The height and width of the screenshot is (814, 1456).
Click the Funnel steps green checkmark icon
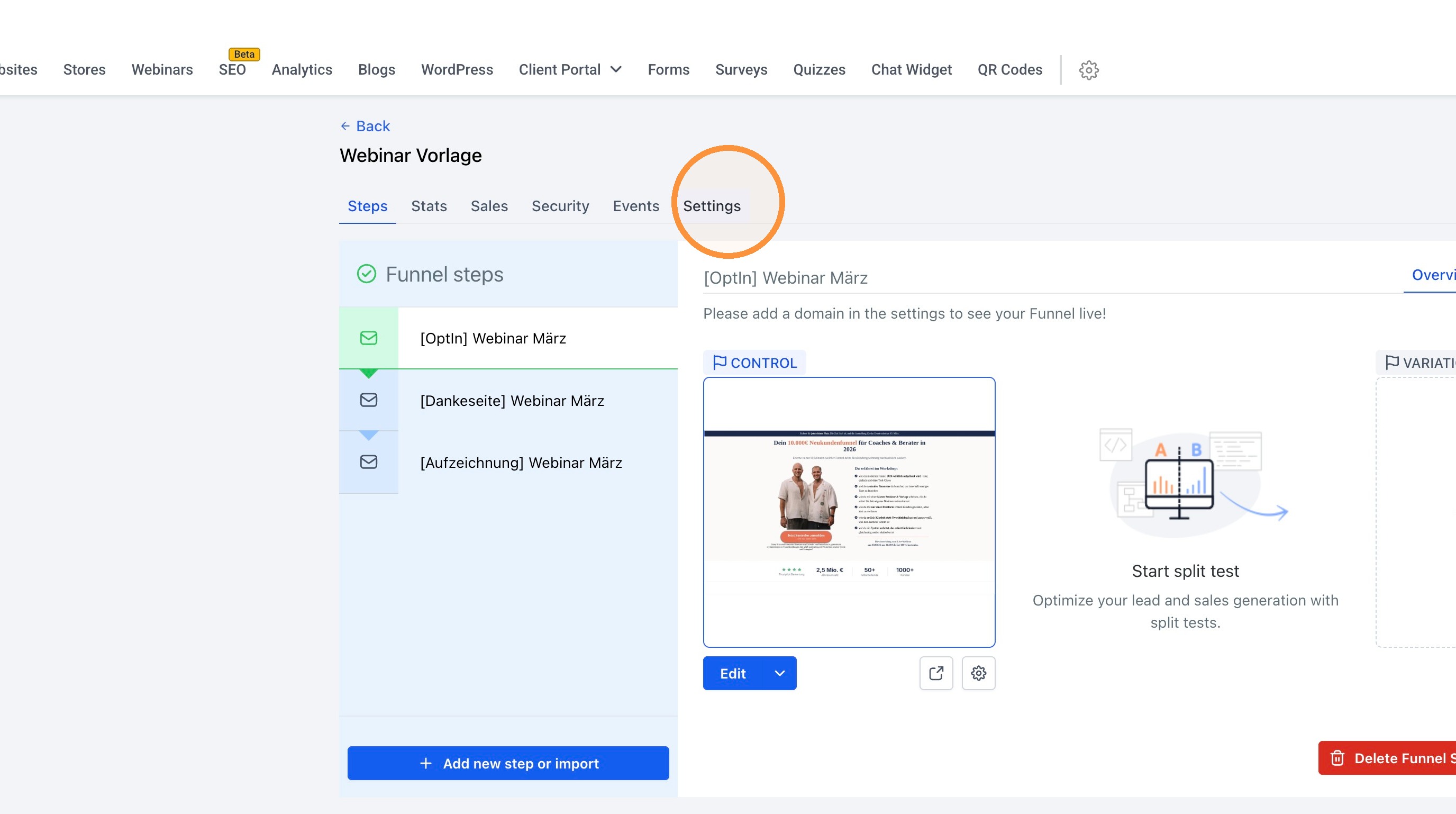[366, 274]
